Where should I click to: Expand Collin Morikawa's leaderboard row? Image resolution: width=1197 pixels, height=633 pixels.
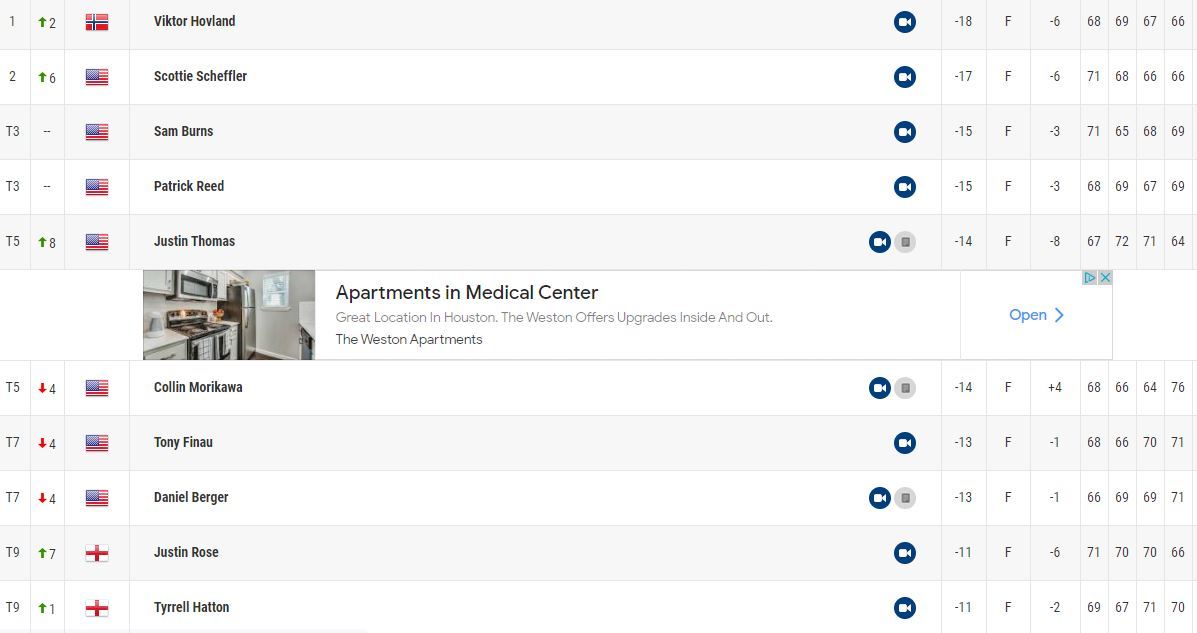coord(500,388)
